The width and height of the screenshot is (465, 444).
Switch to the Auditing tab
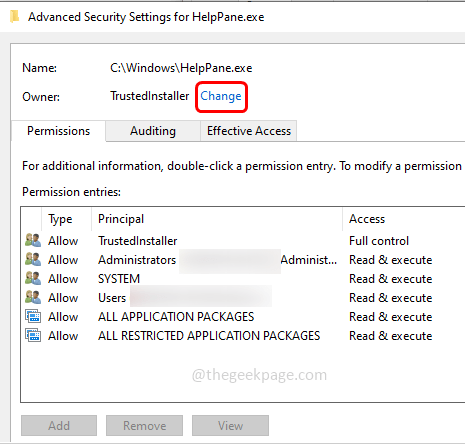(153, 131)
